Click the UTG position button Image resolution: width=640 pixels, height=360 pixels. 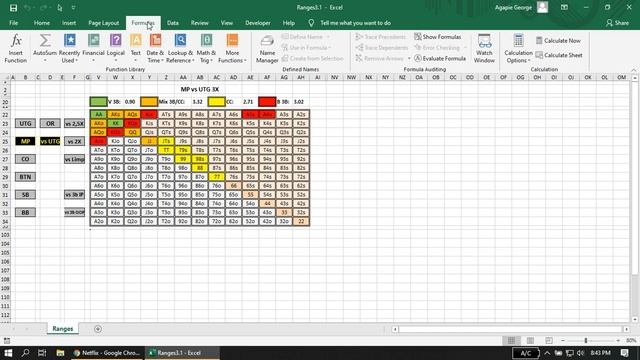pyautogui.click(x=25, y=123)
